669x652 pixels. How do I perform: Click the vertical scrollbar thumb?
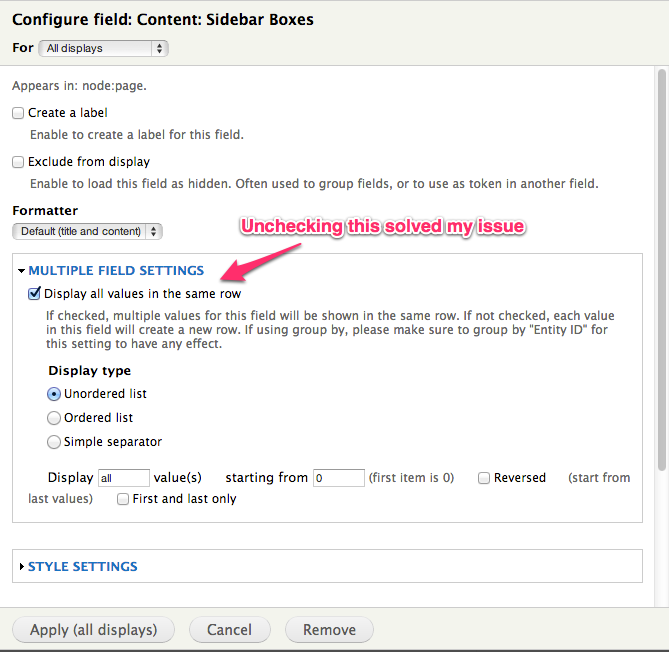(662, 270)
